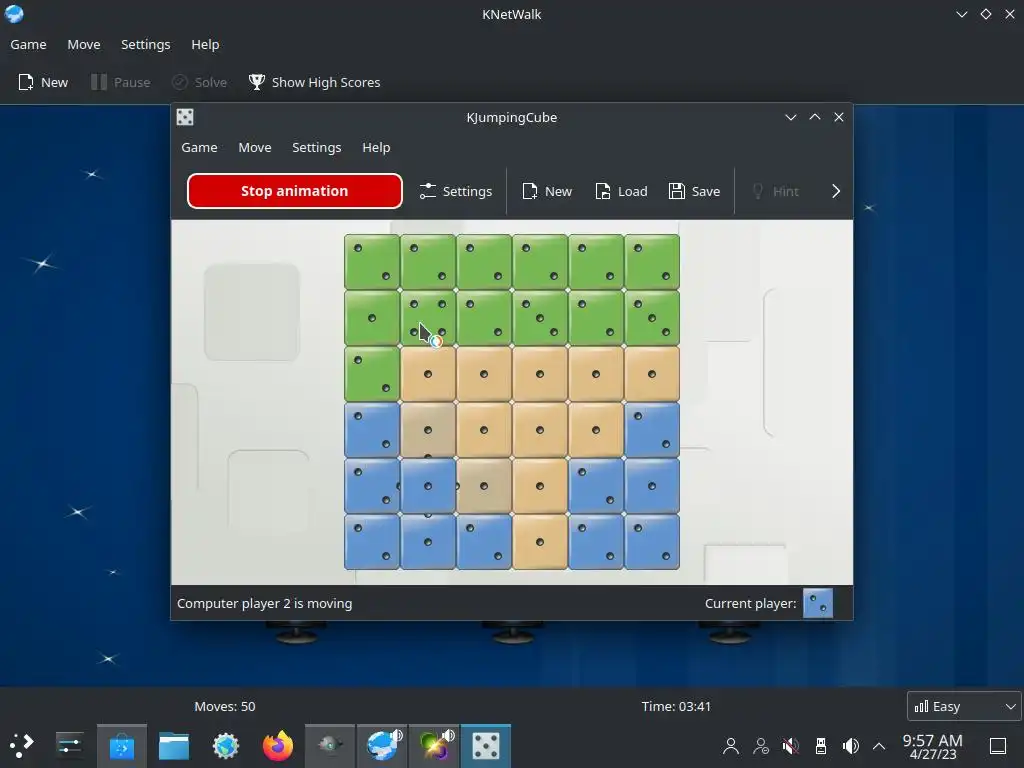Open the file manager from taskbar
Viewport: 1024px width, 768px height.
(x=174, y=746)
